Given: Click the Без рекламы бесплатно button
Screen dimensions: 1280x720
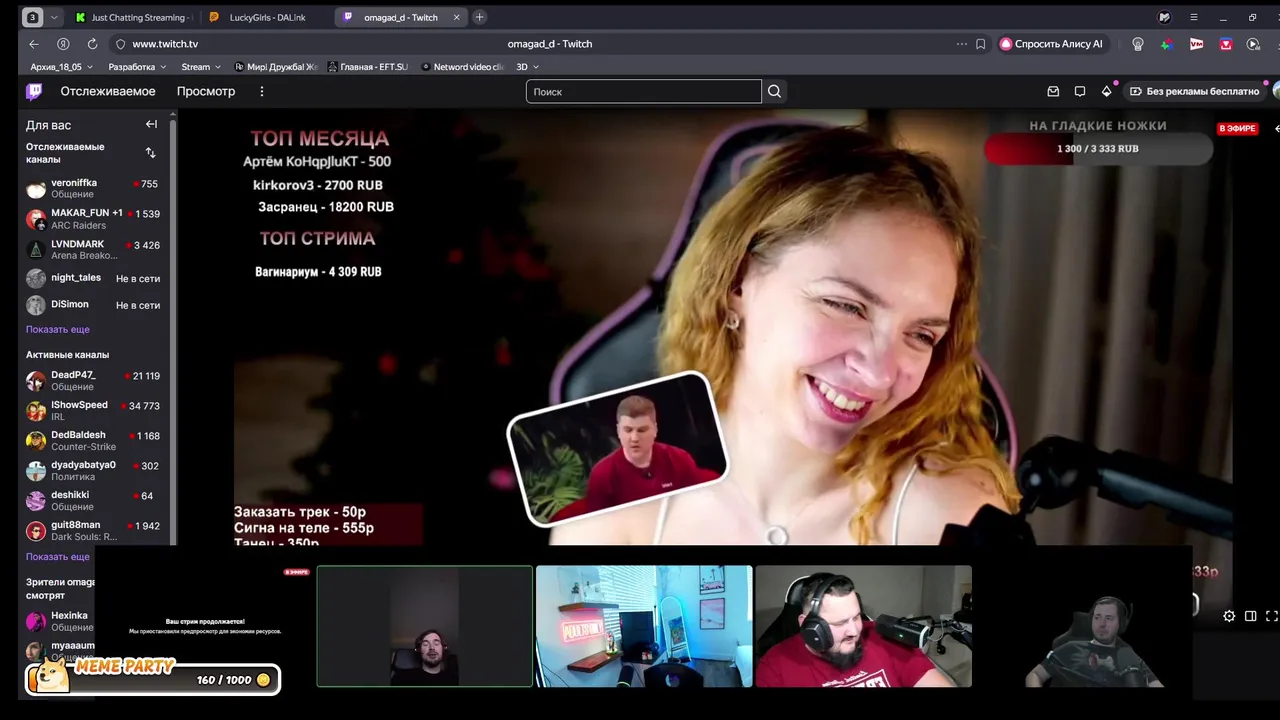Looking at the screenshot, I should coord(1195,91).
